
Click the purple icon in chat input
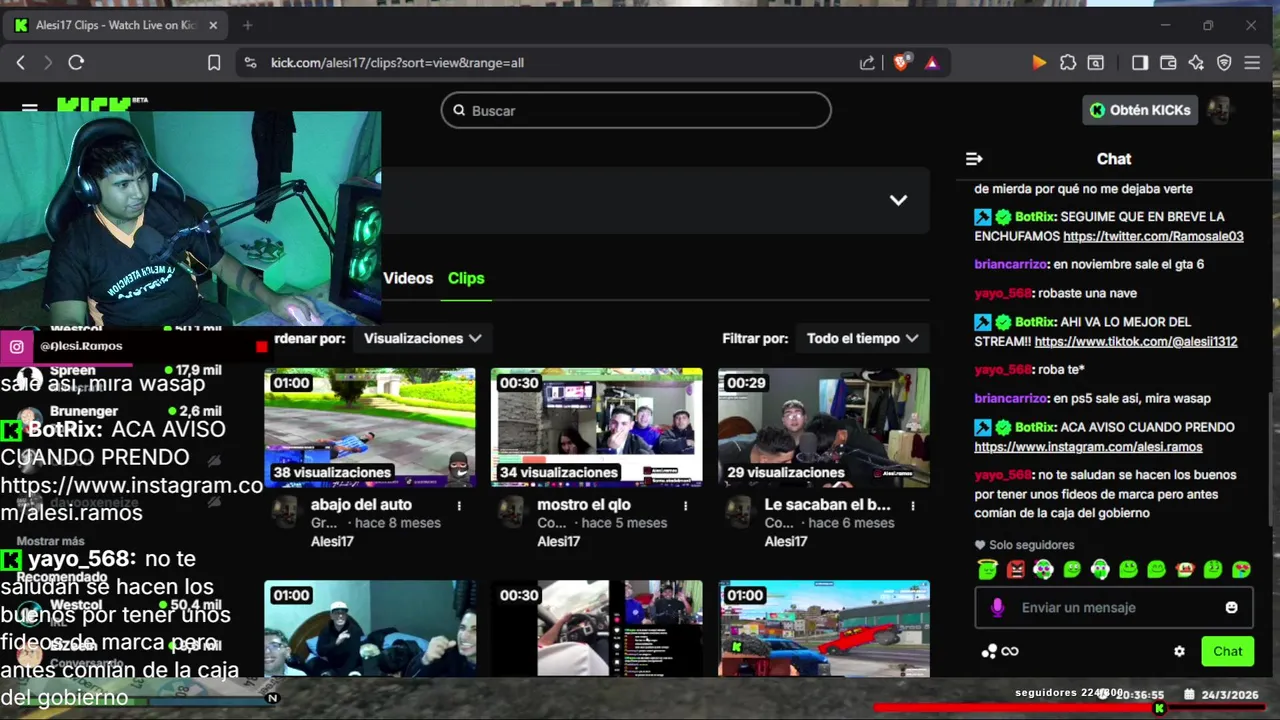click(997, 607)
